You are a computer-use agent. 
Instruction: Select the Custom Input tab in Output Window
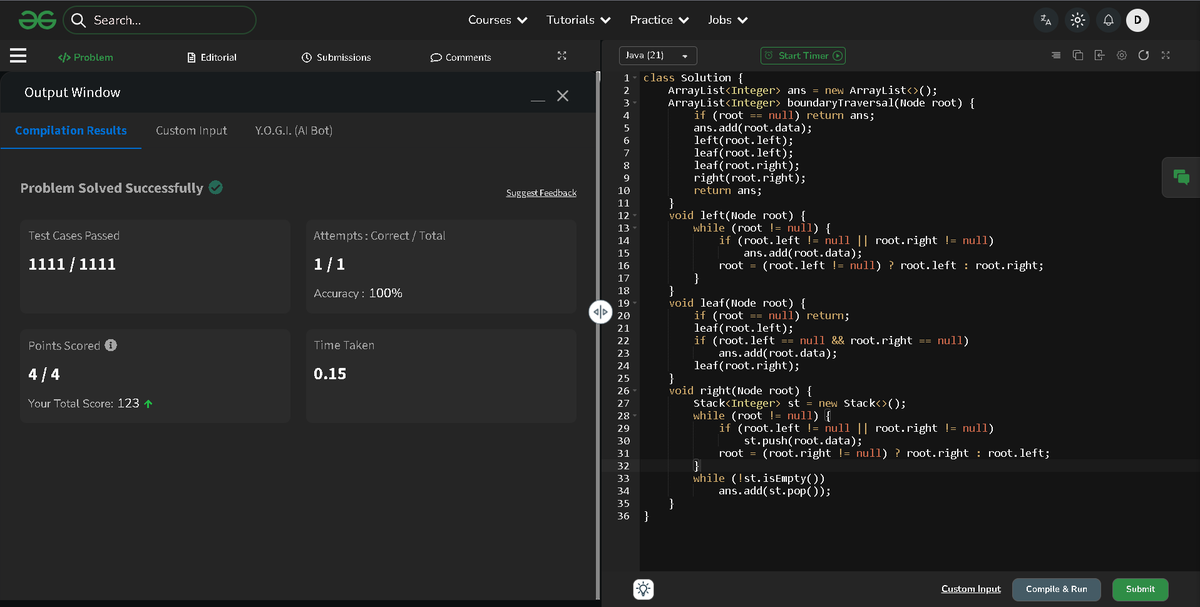191,130
